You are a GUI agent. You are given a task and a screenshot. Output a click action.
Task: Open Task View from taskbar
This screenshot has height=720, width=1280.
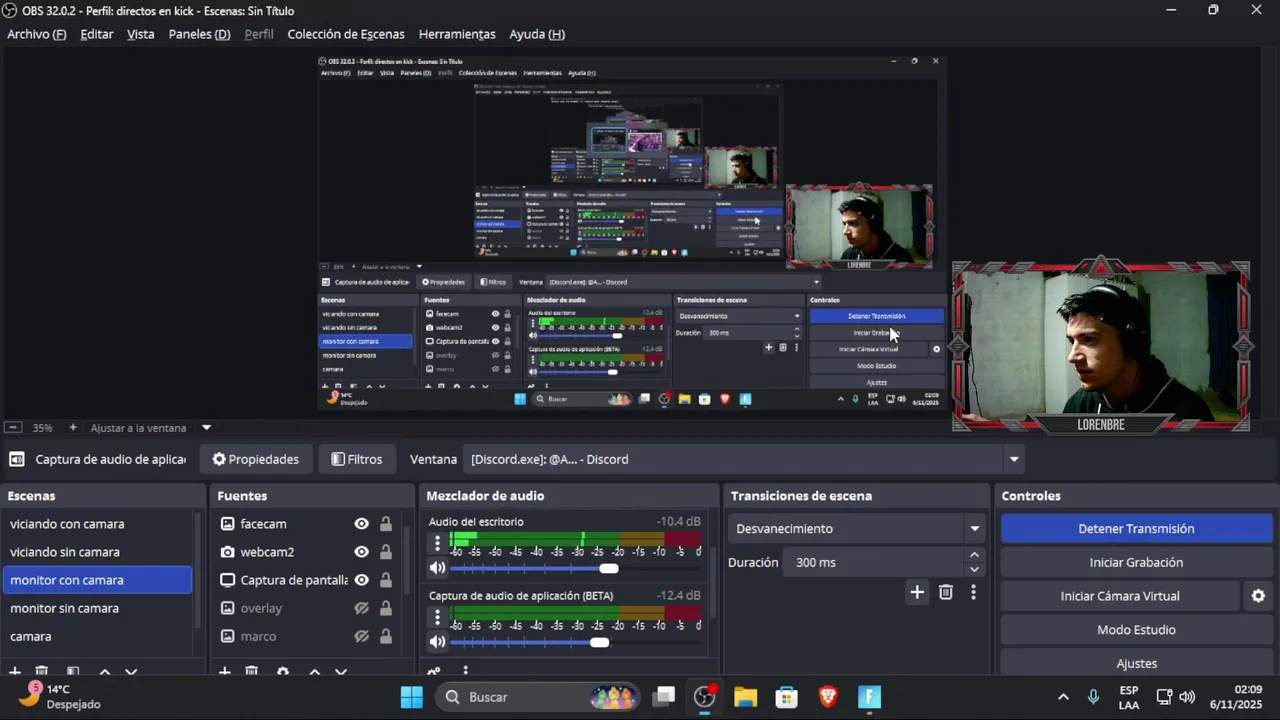coord(664,697)
